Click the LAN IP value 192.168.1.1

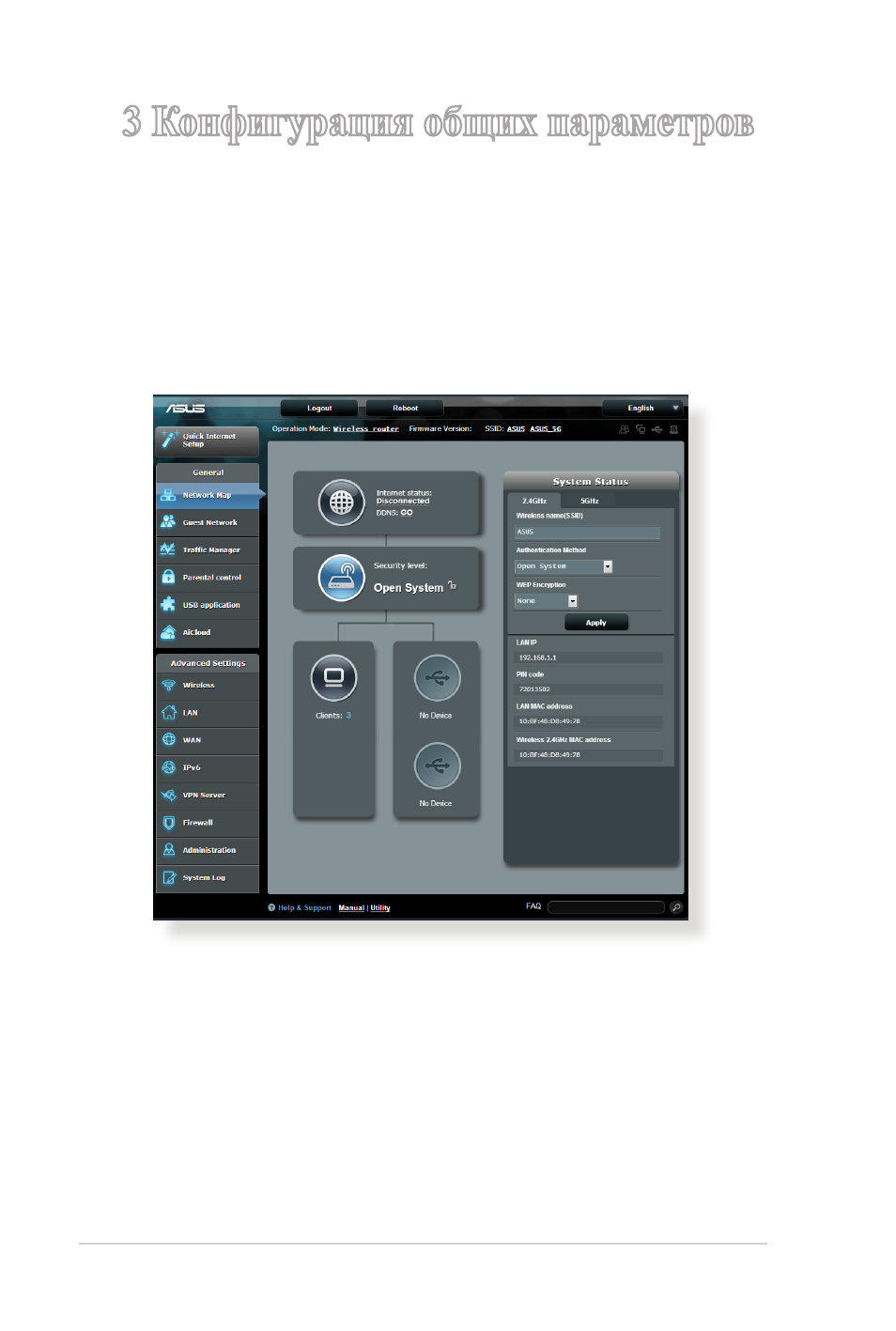point(538,658)
